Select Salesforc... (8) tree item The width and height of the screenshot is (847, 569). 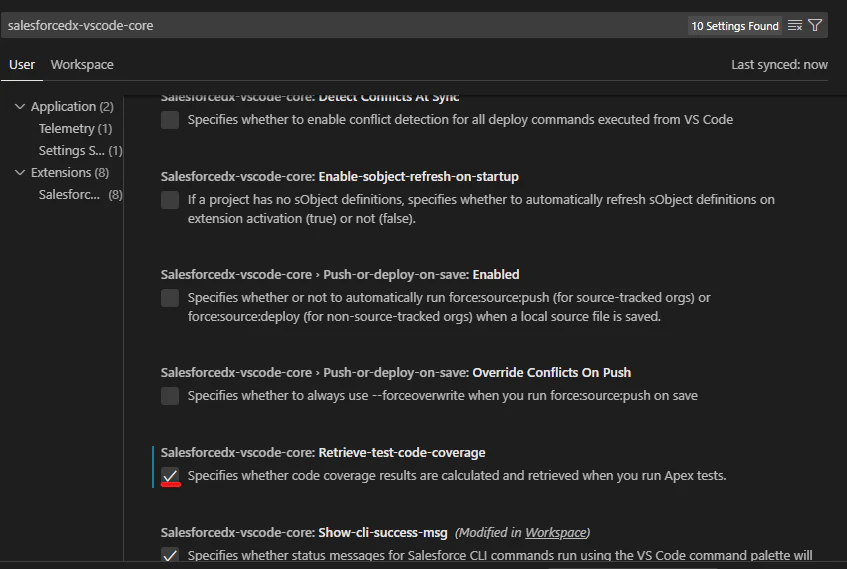coord(80,195)
